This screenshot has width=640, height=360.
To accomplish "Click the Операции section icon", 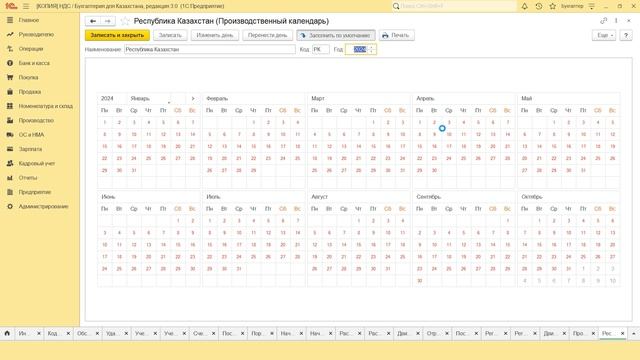I will click(x=10, y=49).
